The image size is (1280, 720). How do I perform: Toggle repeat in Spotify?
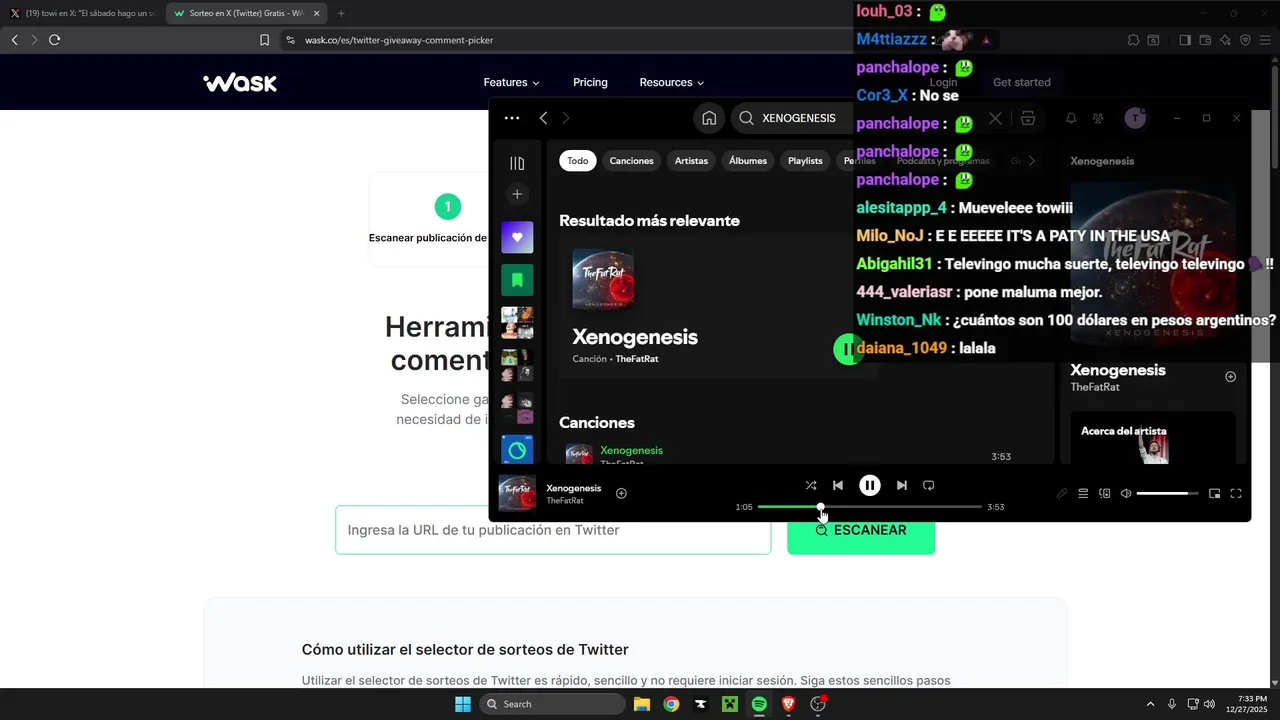[x=928, y=485]
